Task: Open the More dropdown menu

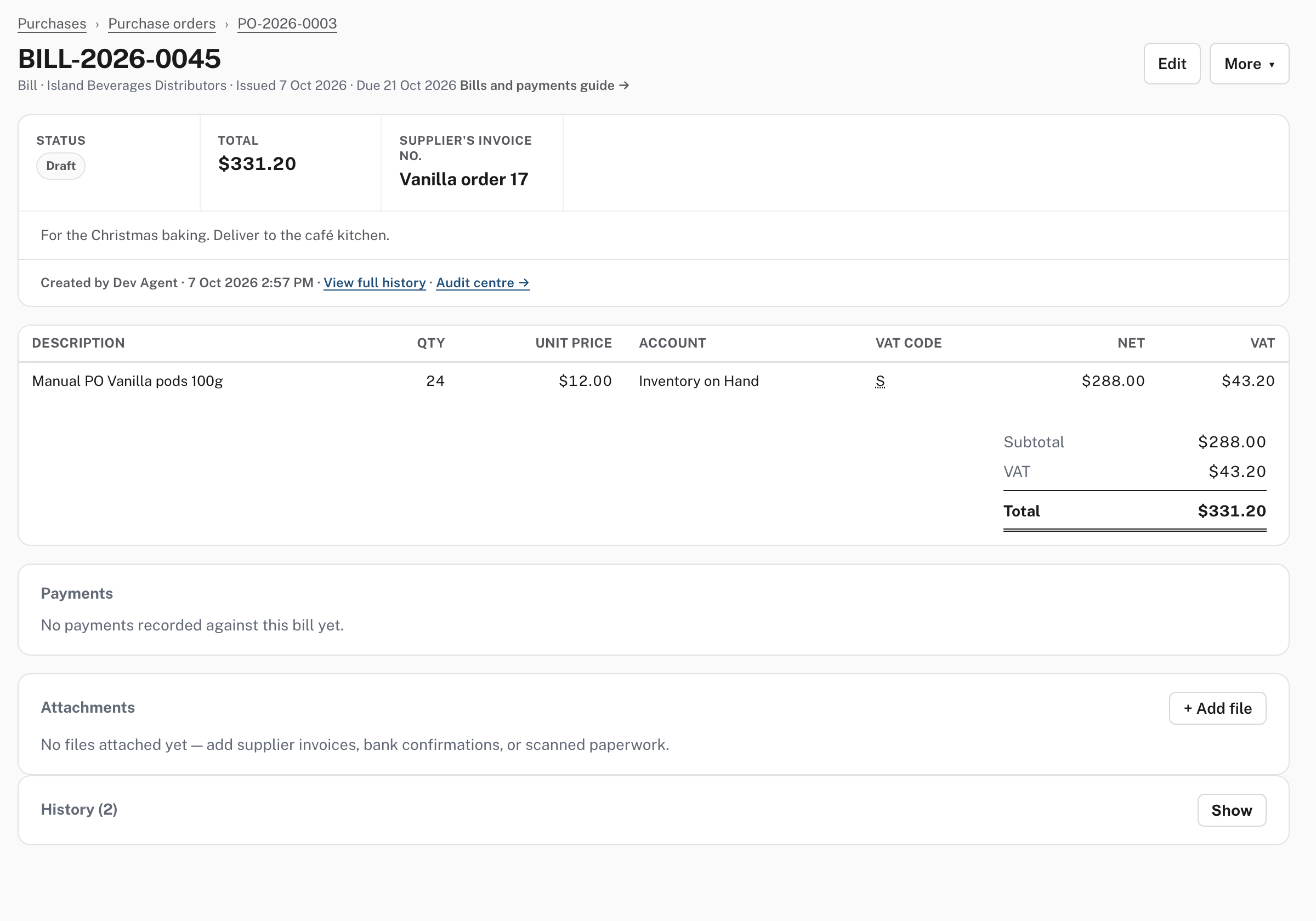Action: click(x=1249, y=64)
